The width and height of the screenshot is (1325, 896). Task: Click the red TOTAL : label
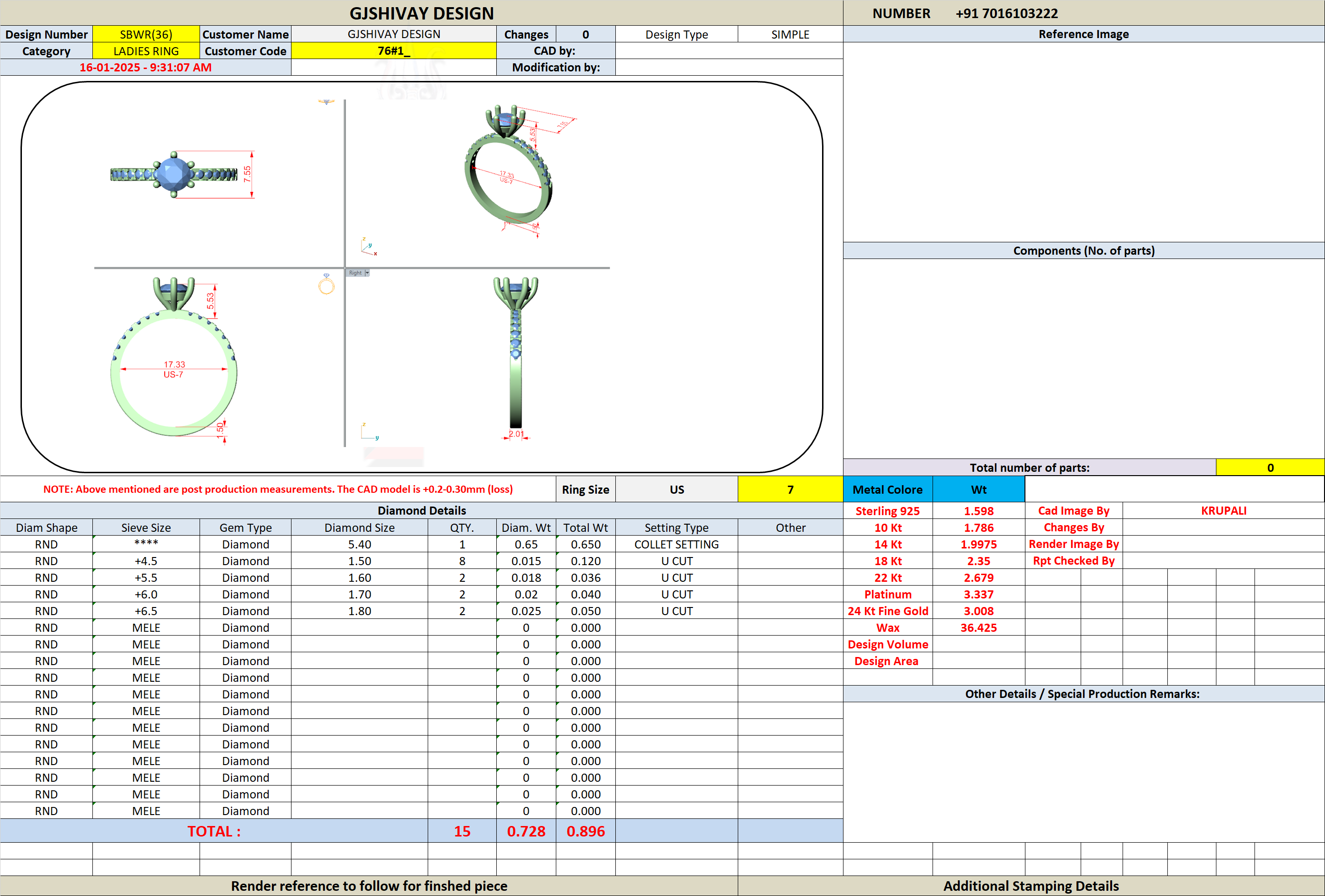coord(214,831)
